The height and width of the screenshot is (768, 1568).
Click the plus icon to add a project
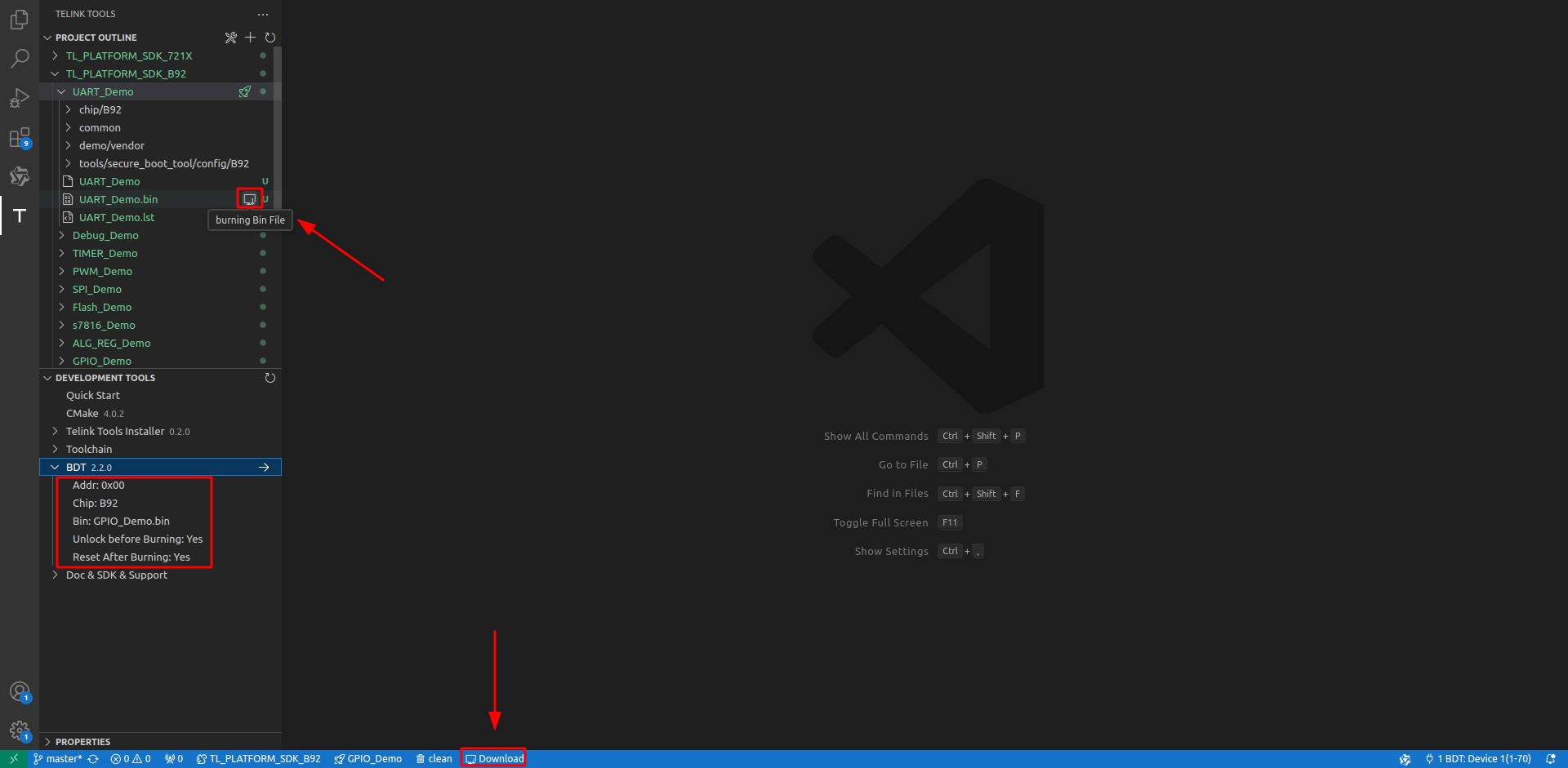(x=250, y=38)
